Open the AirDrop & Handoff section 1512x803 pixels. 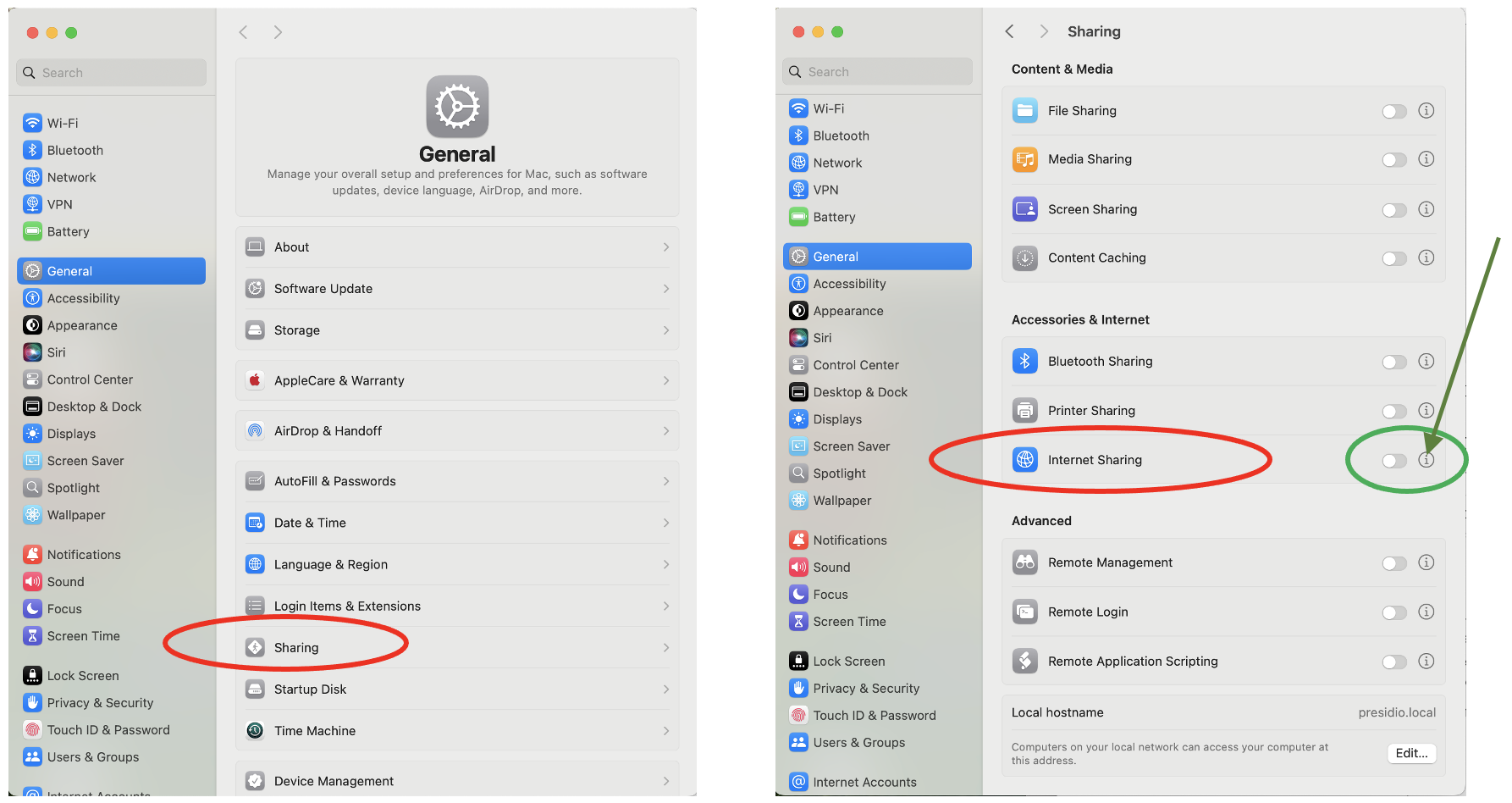tap(457, 431)
